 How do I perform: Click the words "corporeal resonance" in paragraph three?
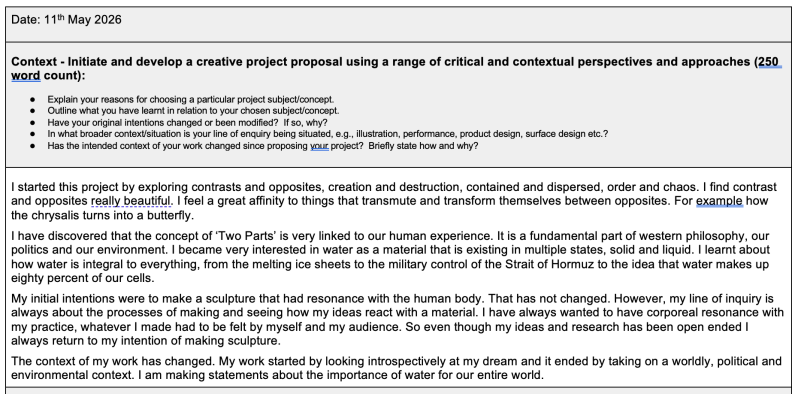(708, 313)
